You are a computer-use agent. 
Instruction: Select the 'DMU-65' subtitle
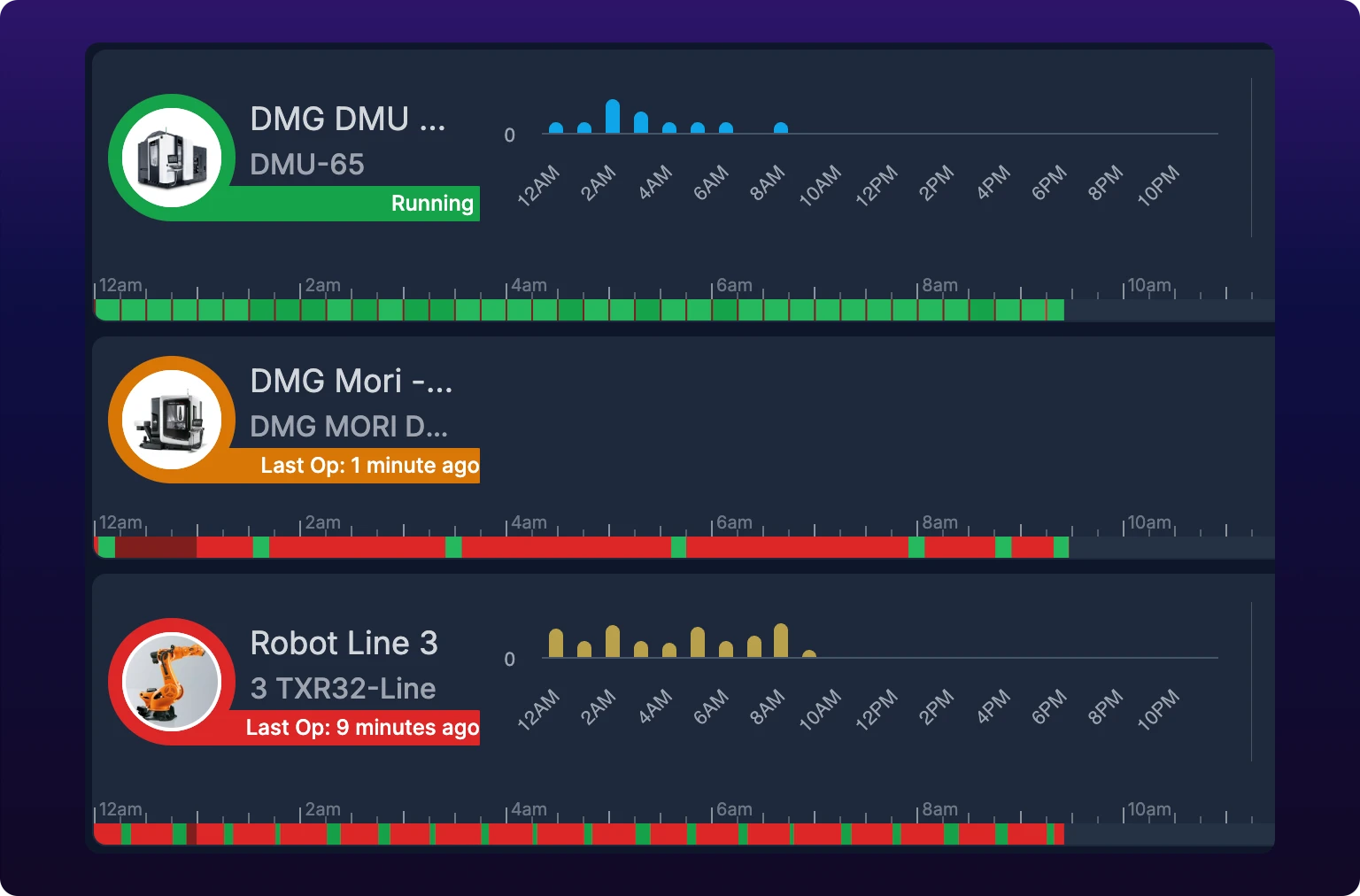307,165
